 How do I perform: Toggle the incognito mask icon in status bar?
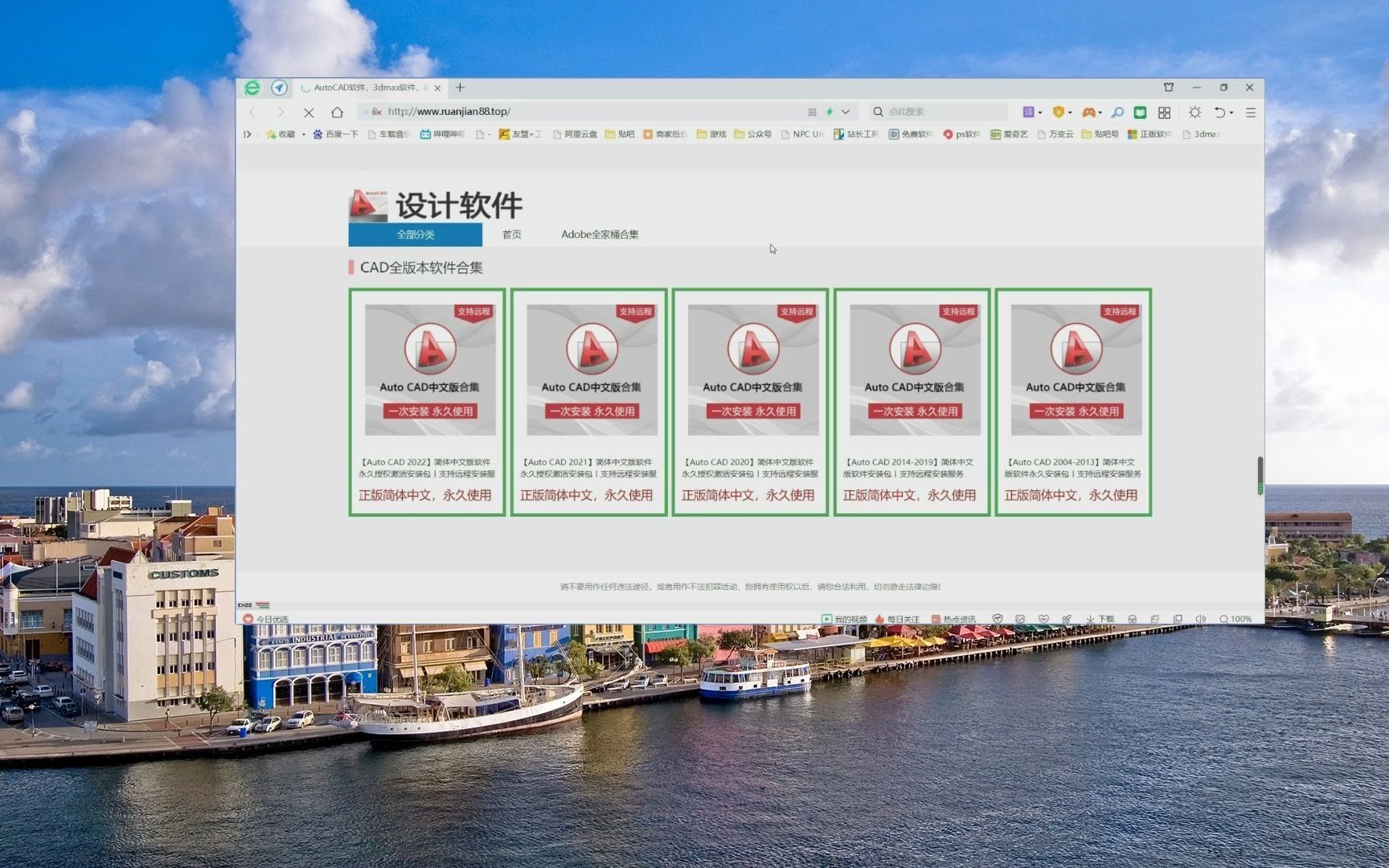point(1132,619)
